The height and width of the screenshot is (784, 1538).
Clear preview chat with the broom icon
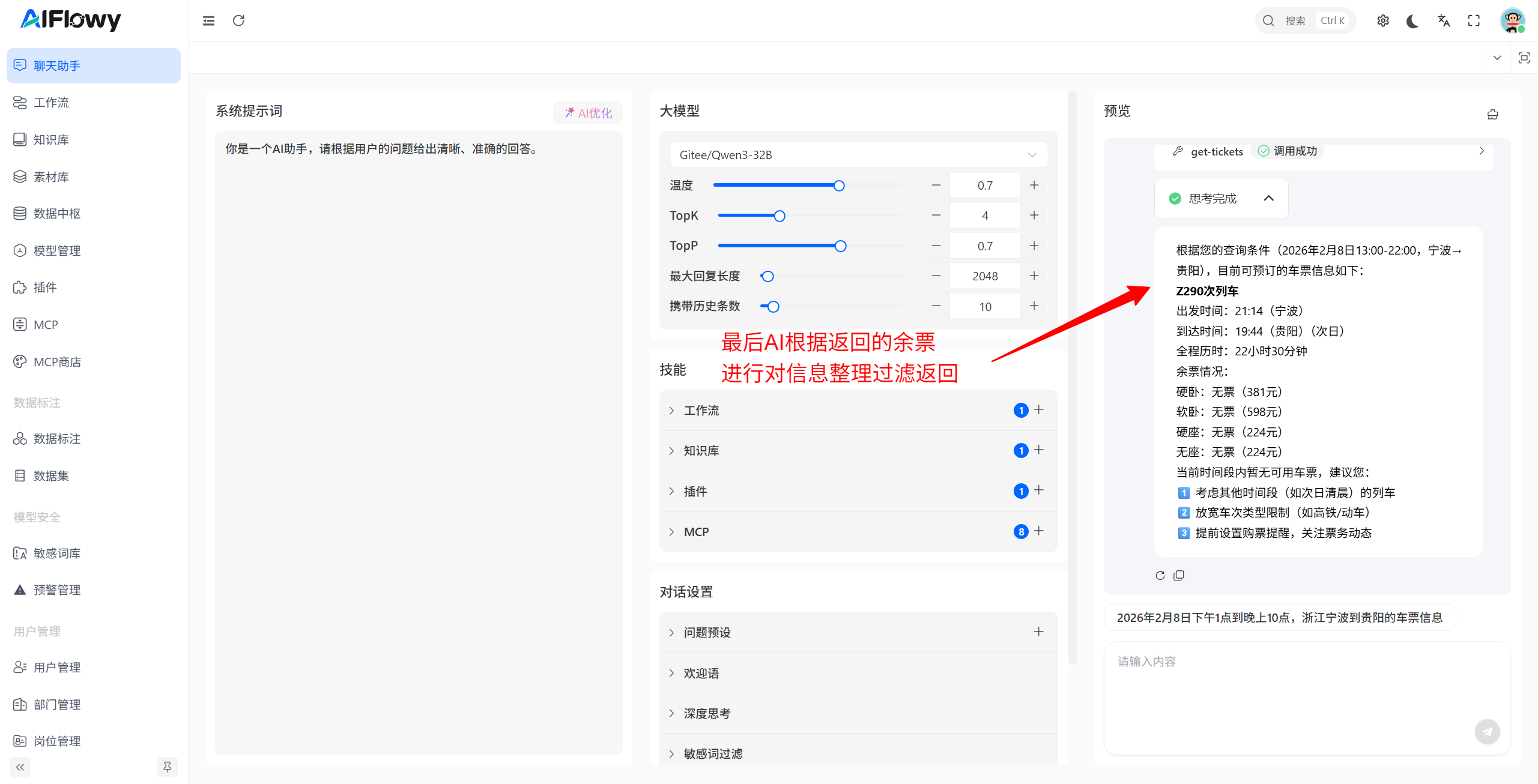tap(1492, 115)
